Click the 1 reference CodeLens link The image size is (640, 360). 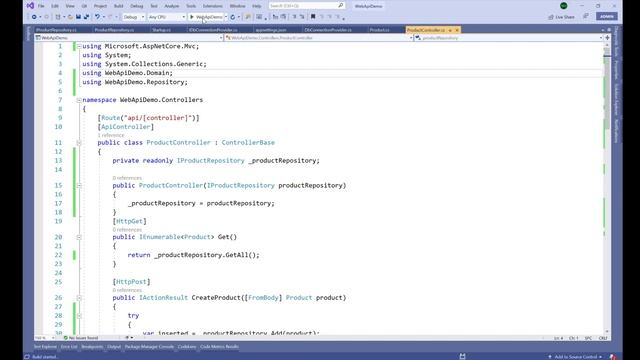click(111, 135)
